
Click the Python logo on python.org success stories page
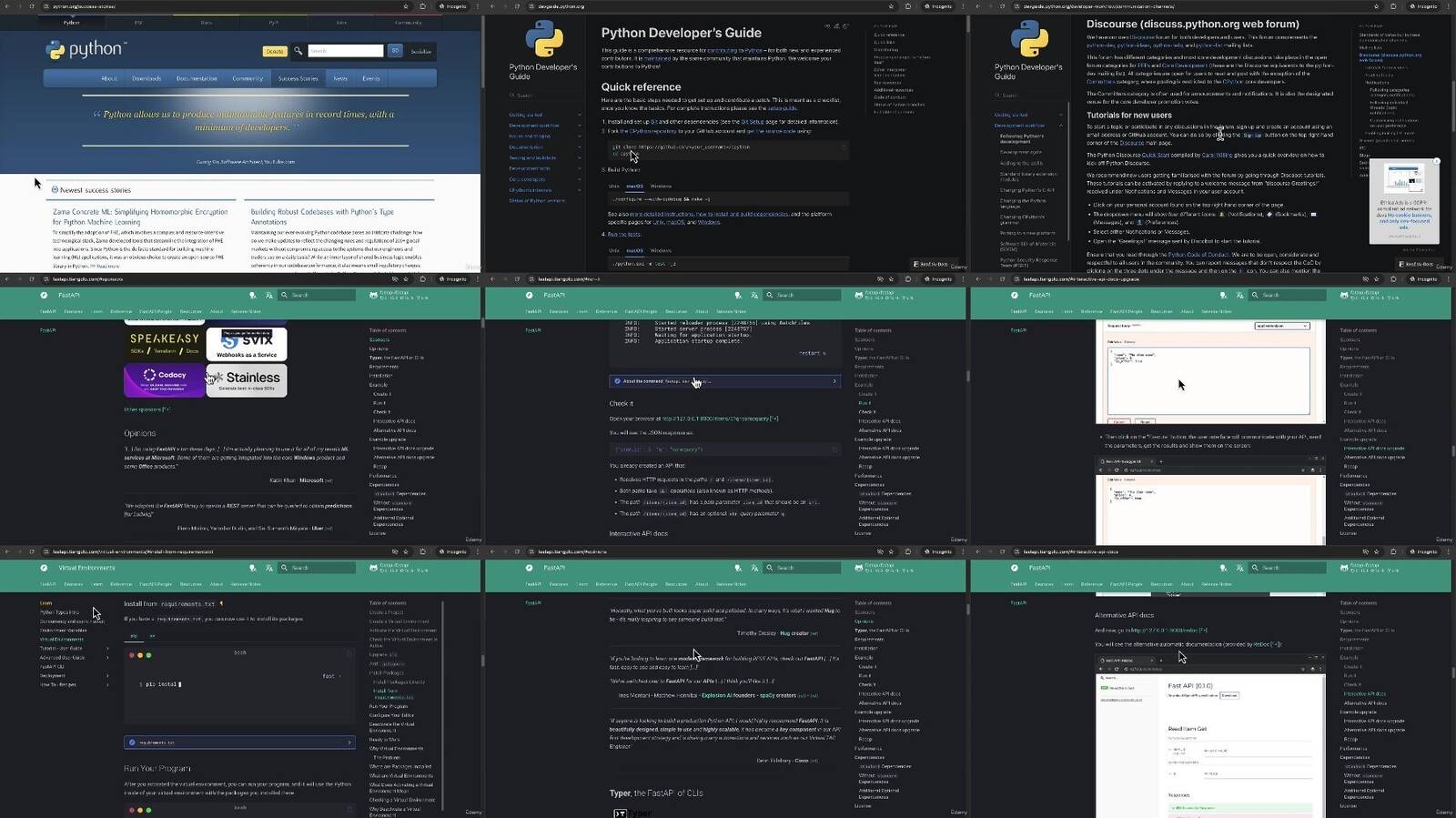click(86, 49)
